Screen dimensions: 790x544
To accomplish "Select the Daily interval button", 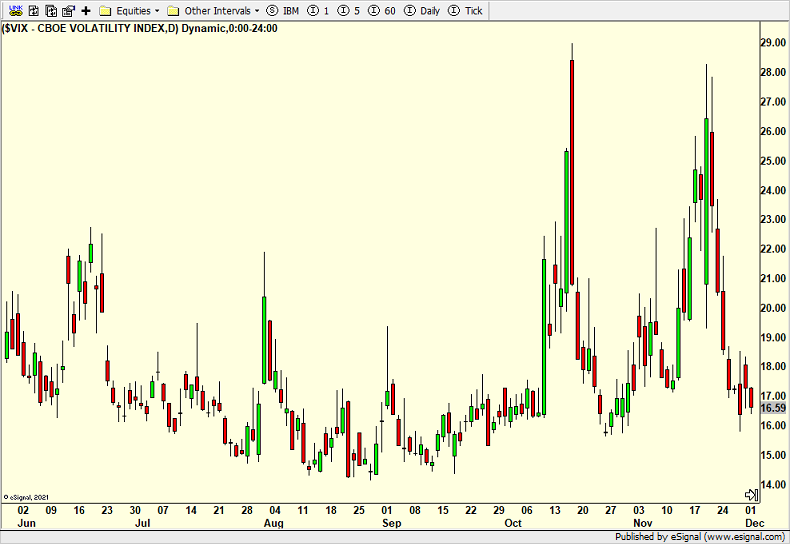I will click(x=422, y=11).
